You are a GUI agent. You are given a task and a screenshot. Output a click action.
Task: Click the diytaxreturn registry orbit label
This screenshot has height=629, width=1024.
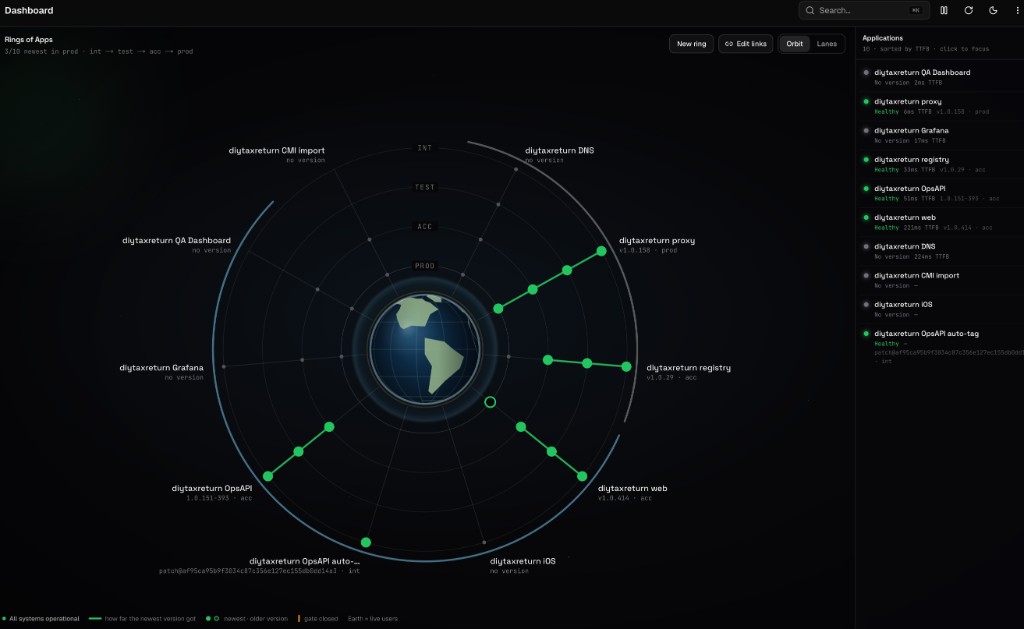[x=688, y=368]
